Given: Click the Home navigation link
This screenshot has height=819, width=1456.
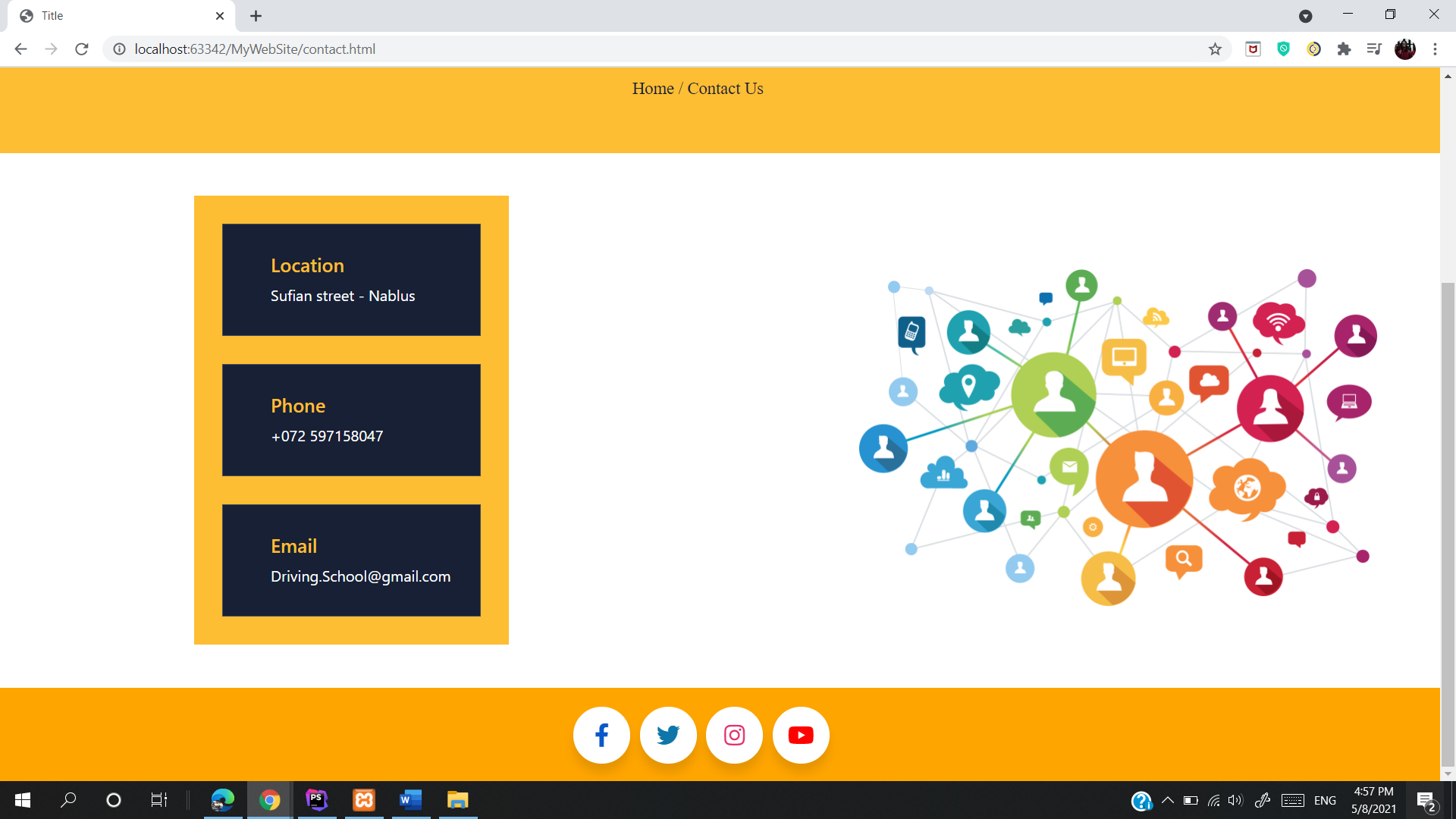Looking at the screenshot, I should (x=653, y=89).
